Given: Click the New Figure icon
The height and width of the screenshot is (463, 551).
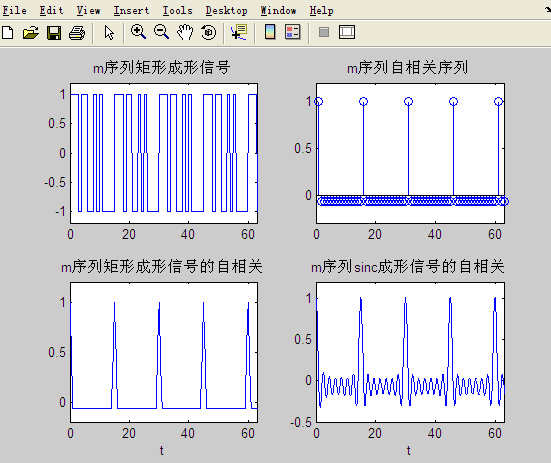Looking at the screenshot, I should click(x=8, y=33).
